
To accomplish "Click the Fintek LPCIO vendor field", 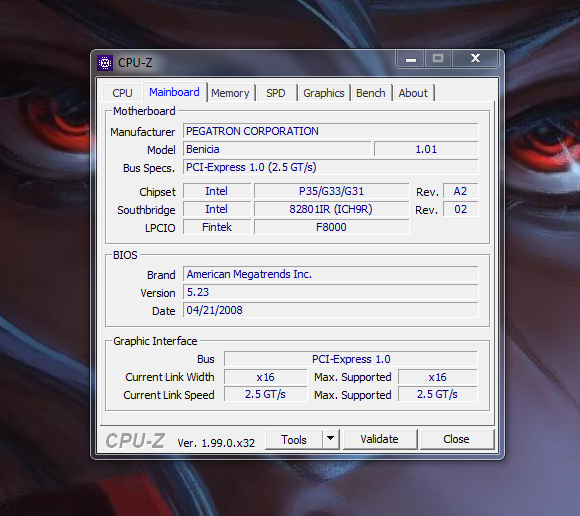I will pos(217,227).
